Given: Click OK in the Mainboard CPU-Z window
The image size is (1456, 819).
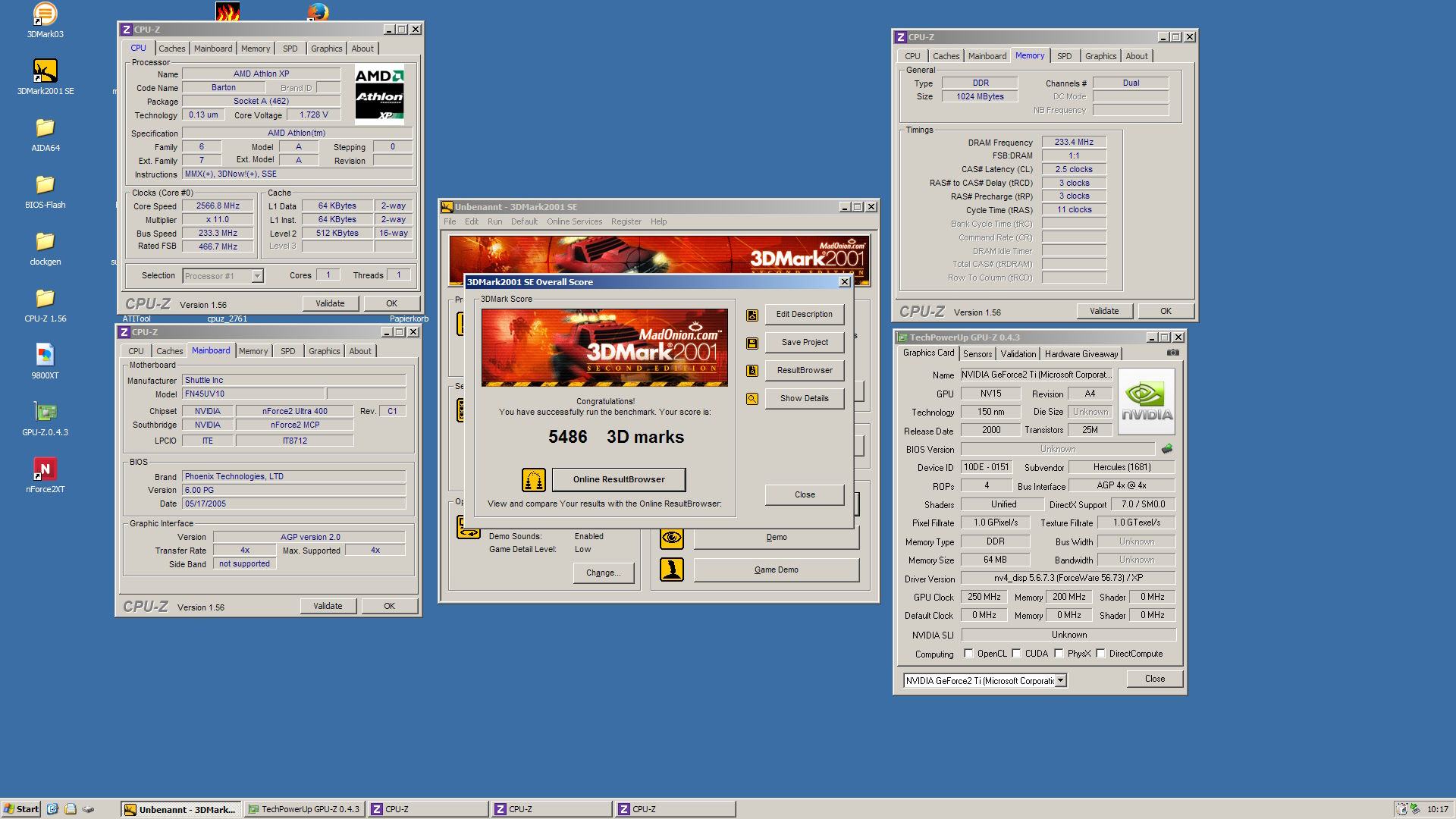Looking at the screenshot, I should pyautogui.click(x=389, y=606).
